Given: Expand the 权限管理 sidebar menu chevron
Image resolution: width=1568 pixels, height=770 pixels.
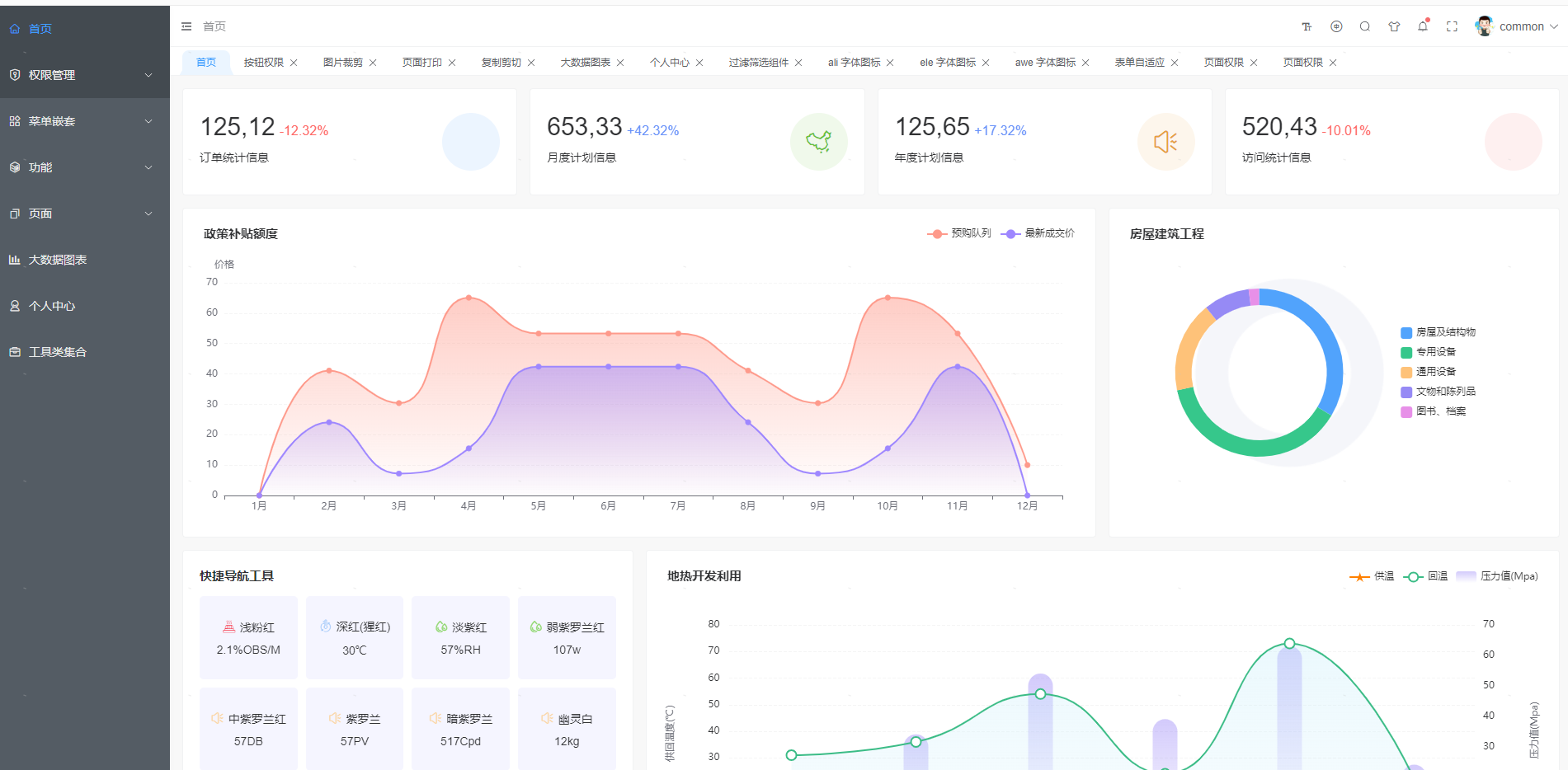Looking at the screenshot, I should pos(148,75).
